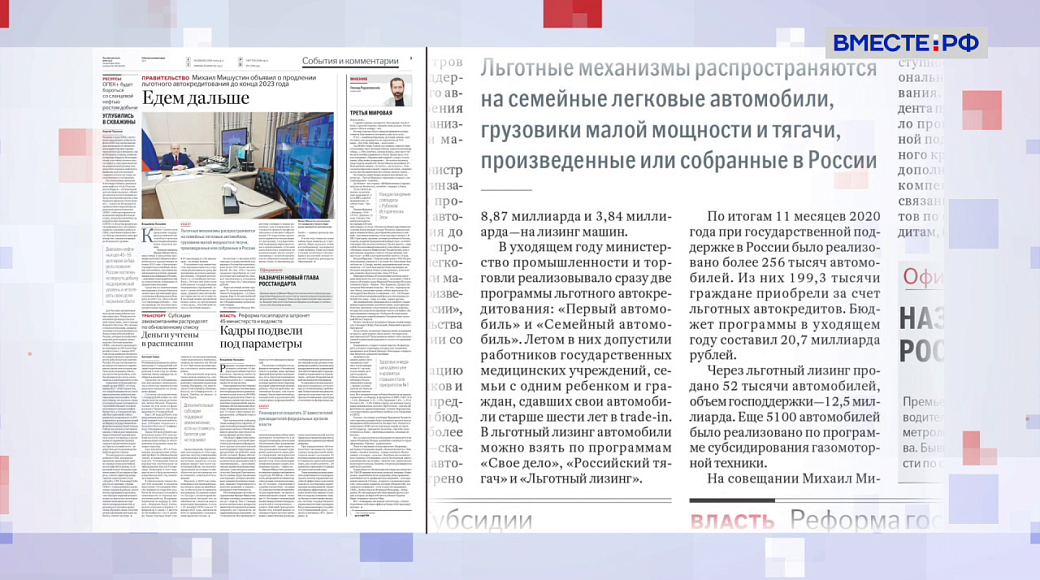The height and width of the screenshot is (580, 1040).
Task: Click quote 'Дополнительные субсидии поддержат авиакомпании'
Action: point(199,422)
